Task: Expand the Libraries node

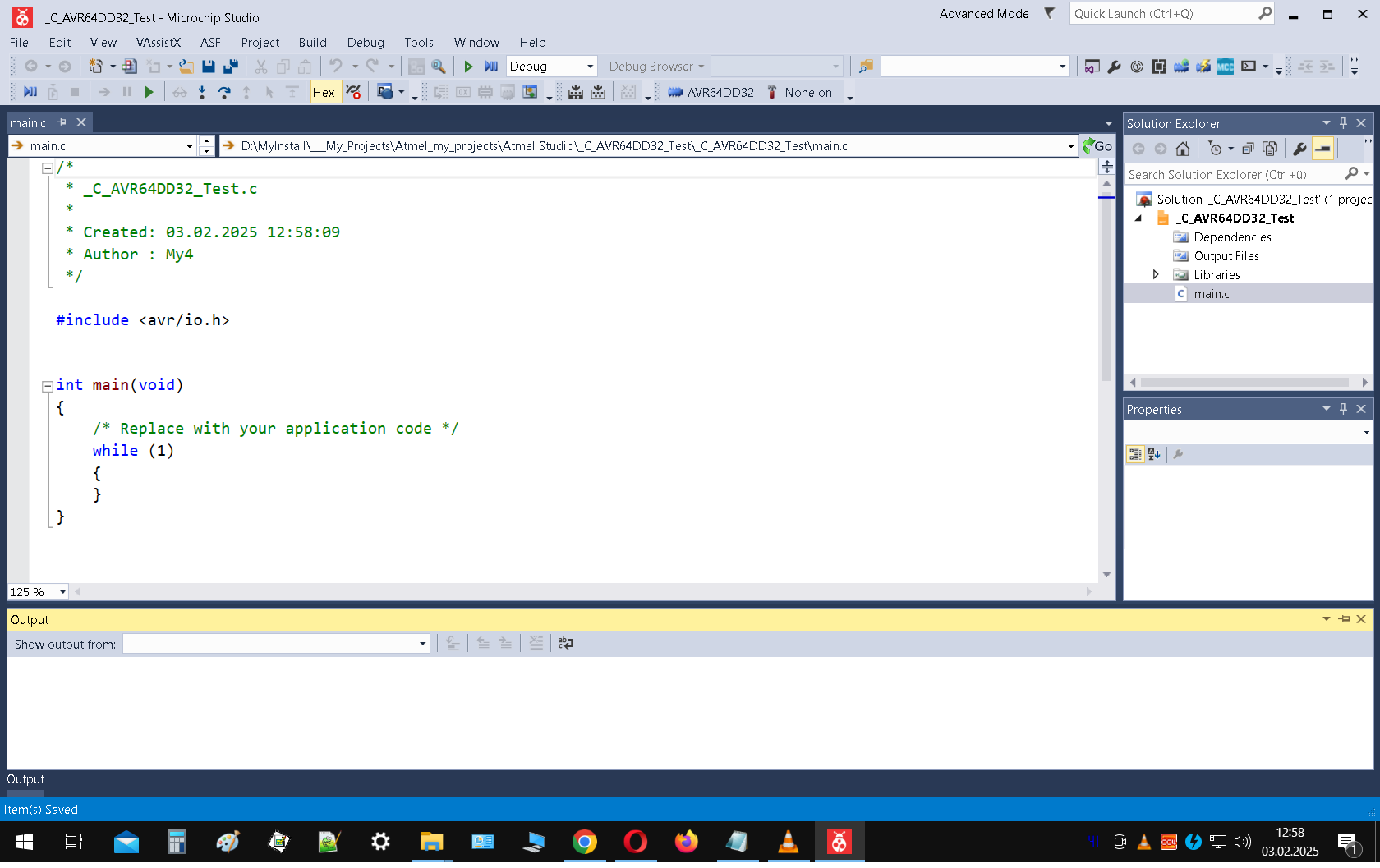Action: coord(1156,275)
